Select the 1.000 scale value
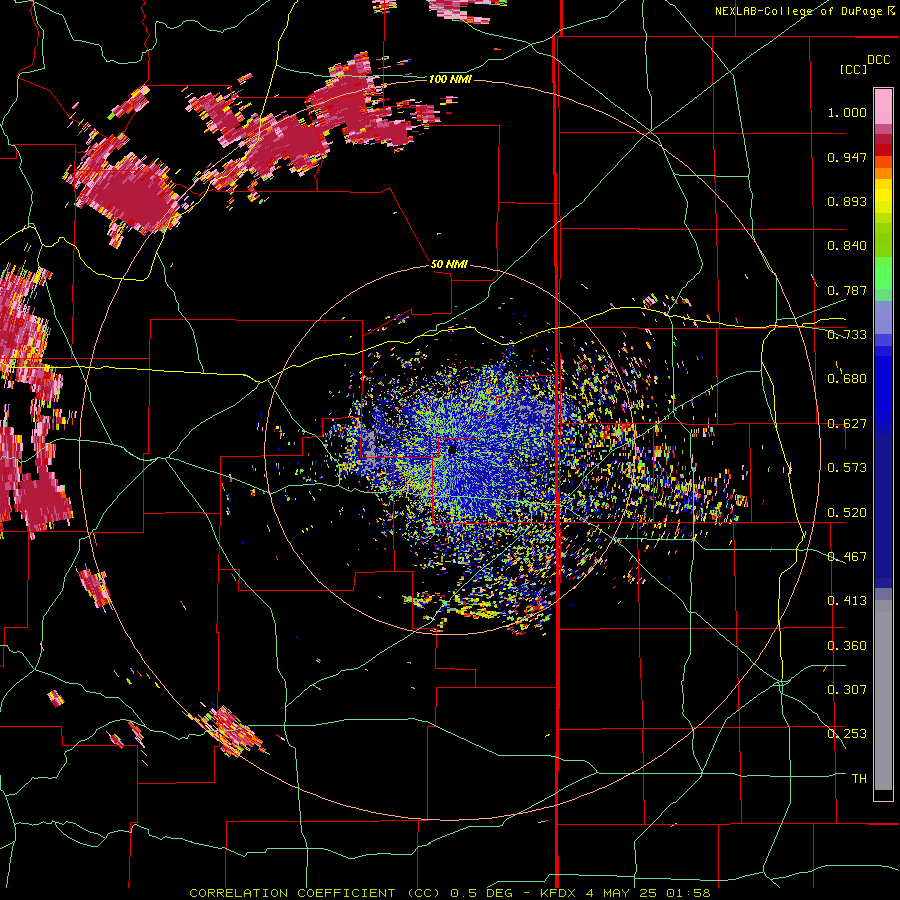Image resolution: width=900 pixels, height=900 pixels. tap(847, 112)
